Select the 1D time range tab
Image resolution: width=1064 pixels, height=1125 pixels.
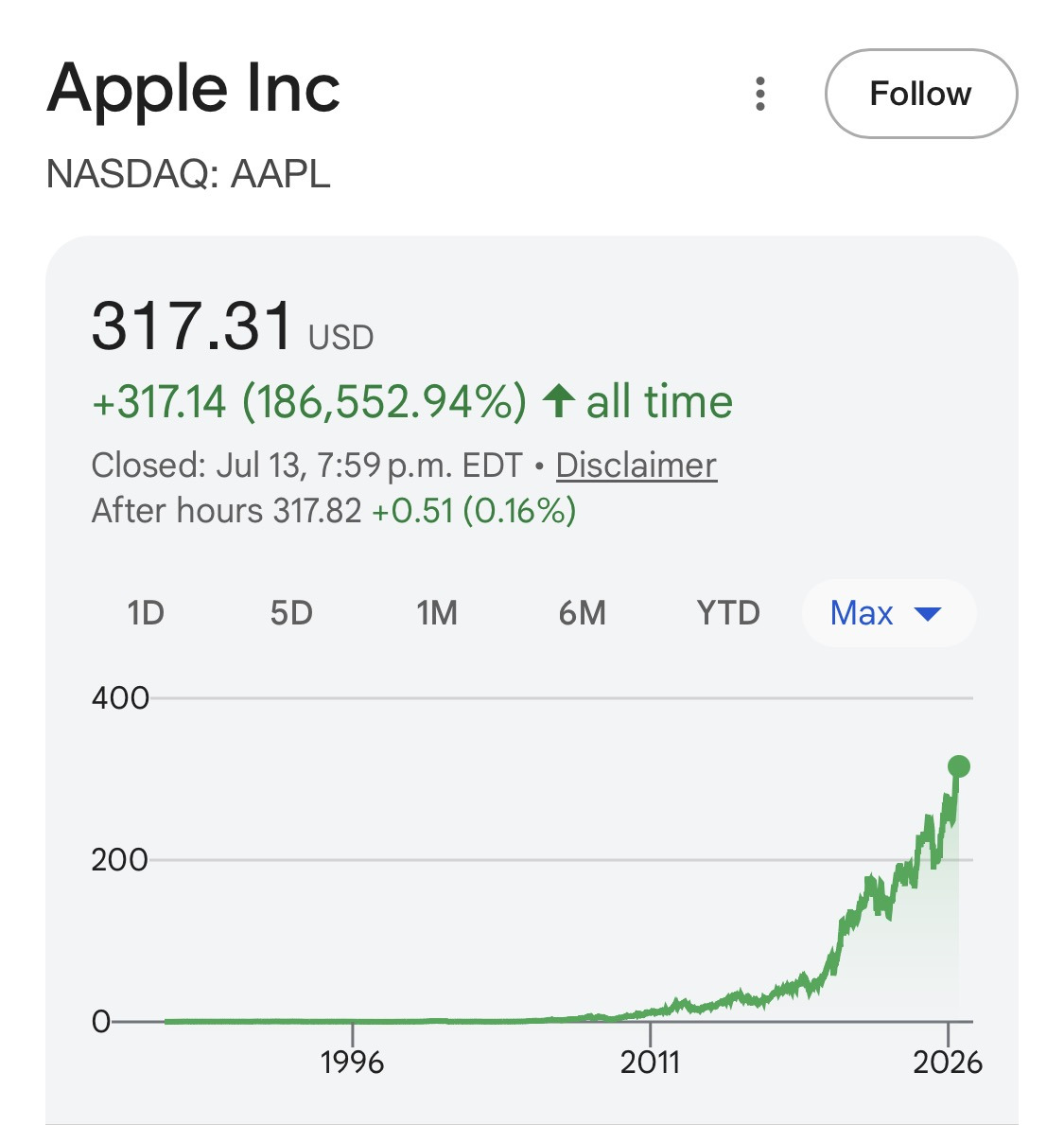coord(146,613)
